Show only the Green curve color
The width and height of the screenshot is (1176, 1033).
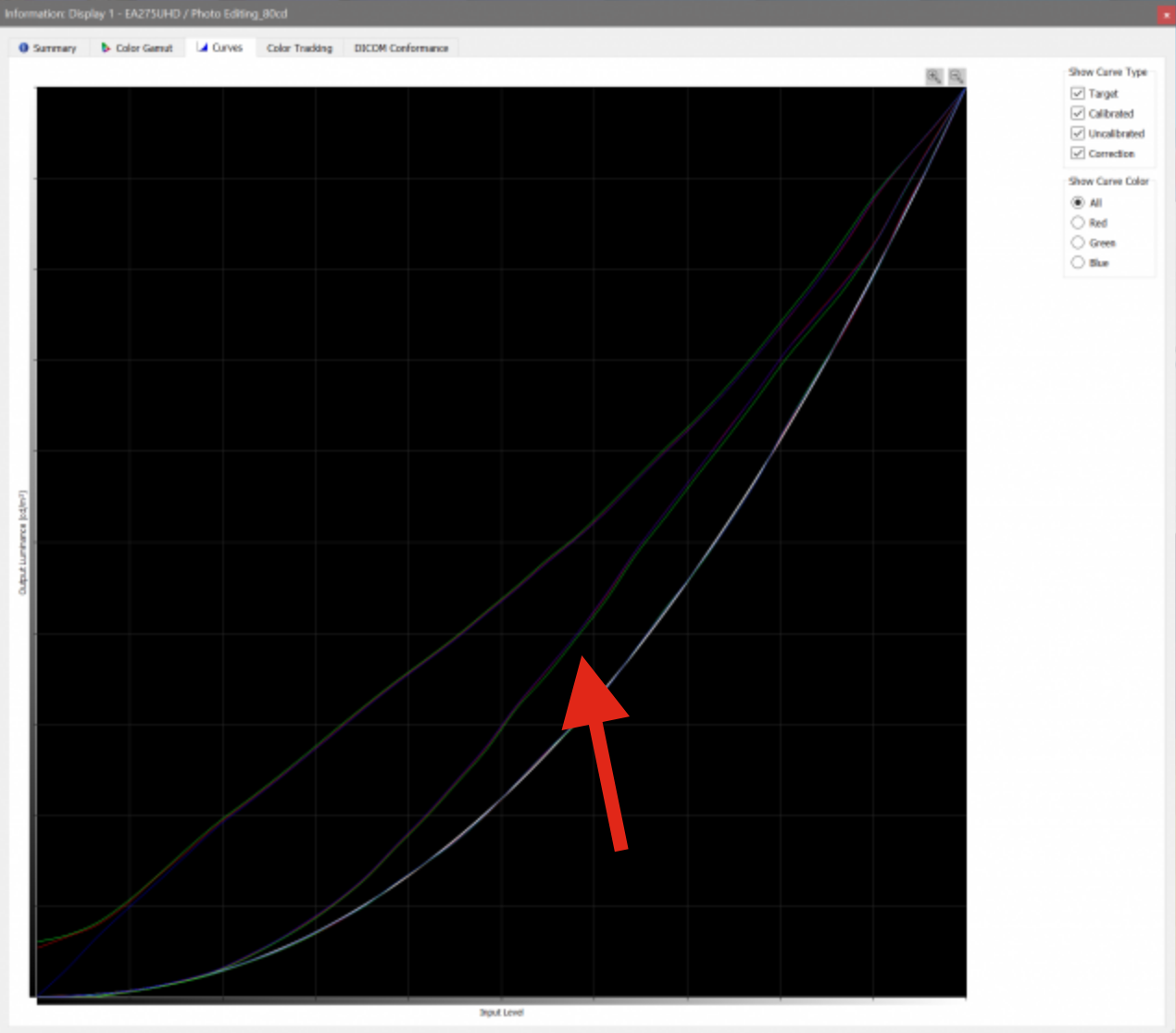click(1077, 243)
